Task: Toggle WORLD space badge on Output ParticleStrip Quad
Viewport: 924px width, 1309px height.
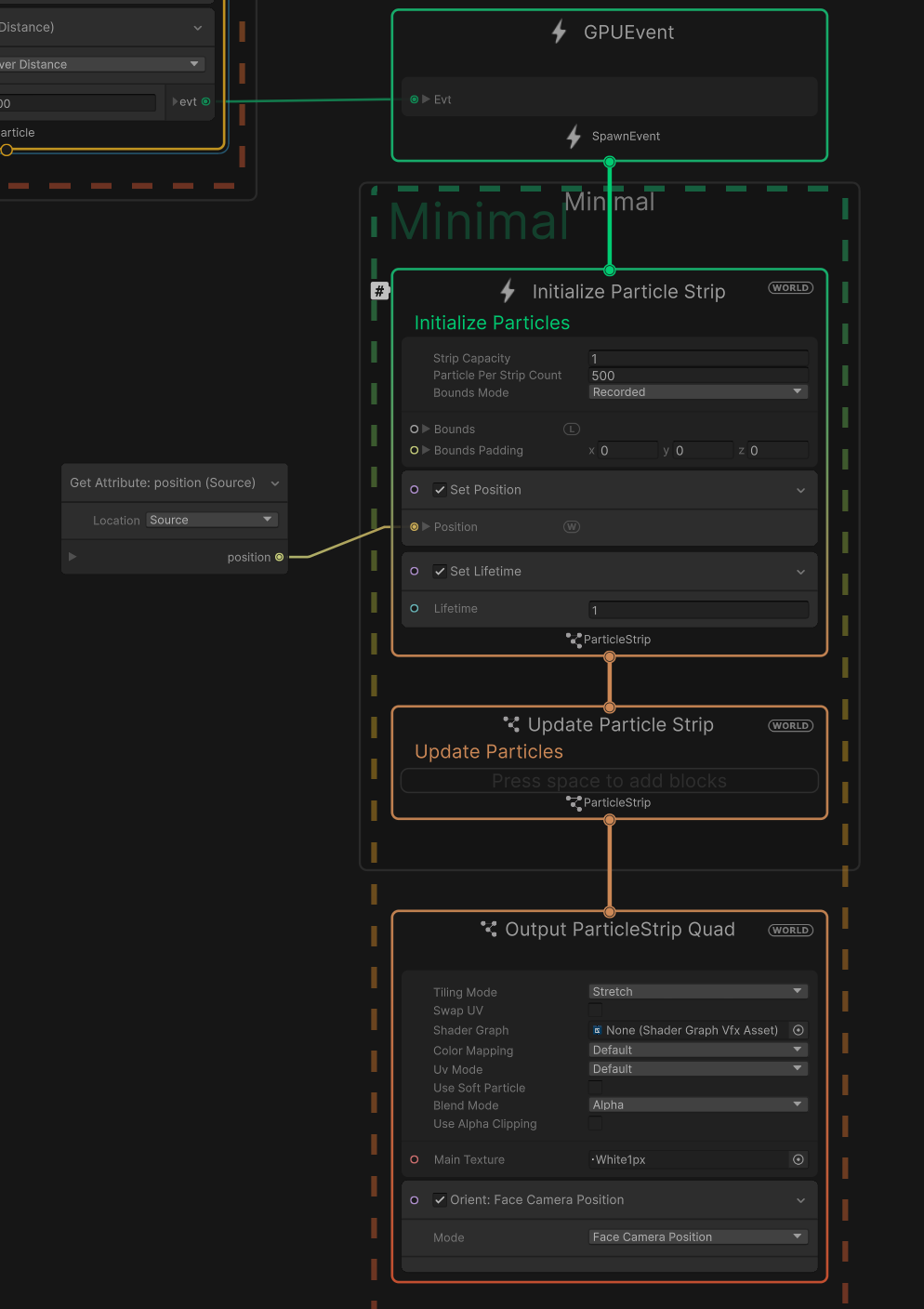Action: coord(790,931)
